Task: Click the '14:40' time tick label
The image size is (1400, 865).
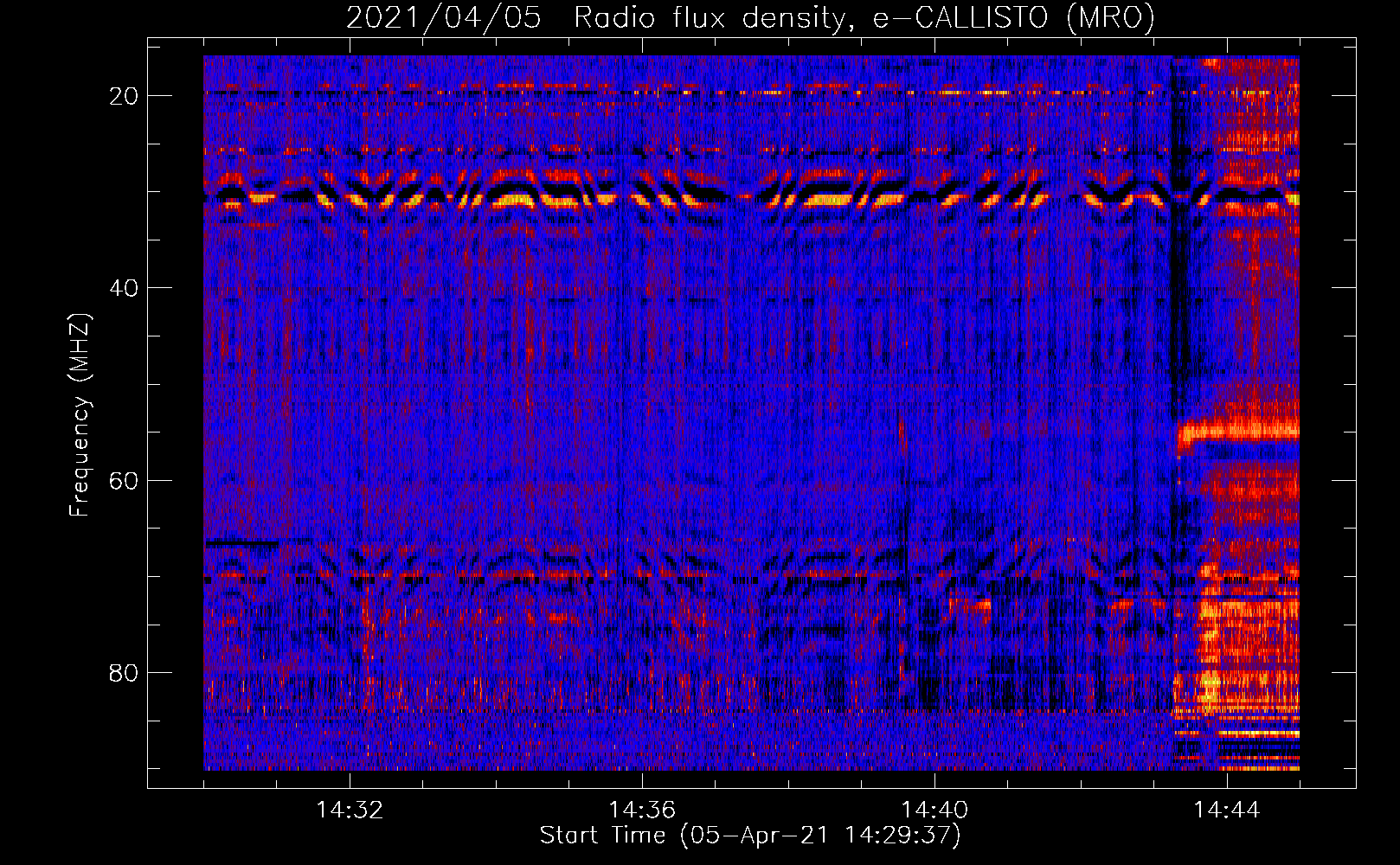Action: (x=934, y=811)
